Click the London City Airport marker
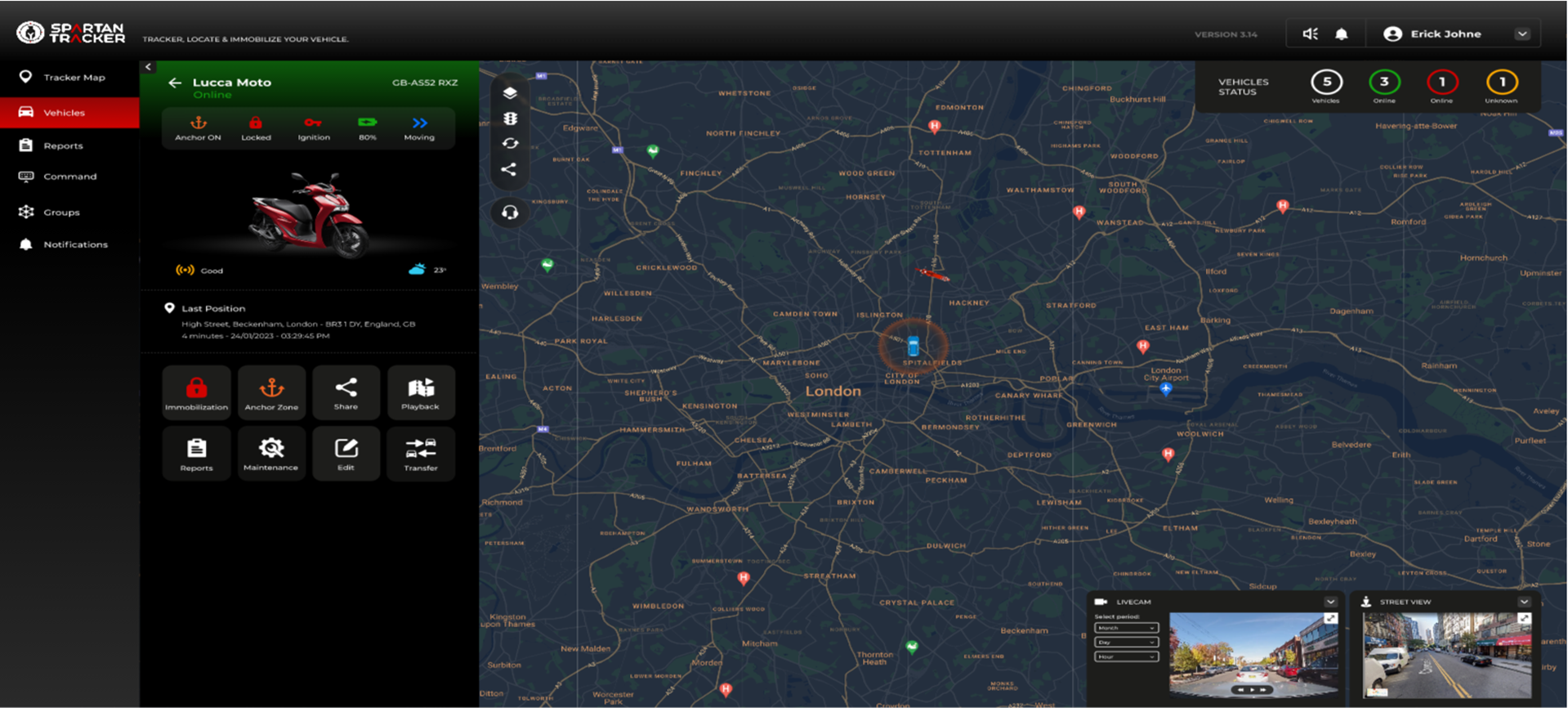This screenshot has width=1568, height=708. click(1166, 389)
